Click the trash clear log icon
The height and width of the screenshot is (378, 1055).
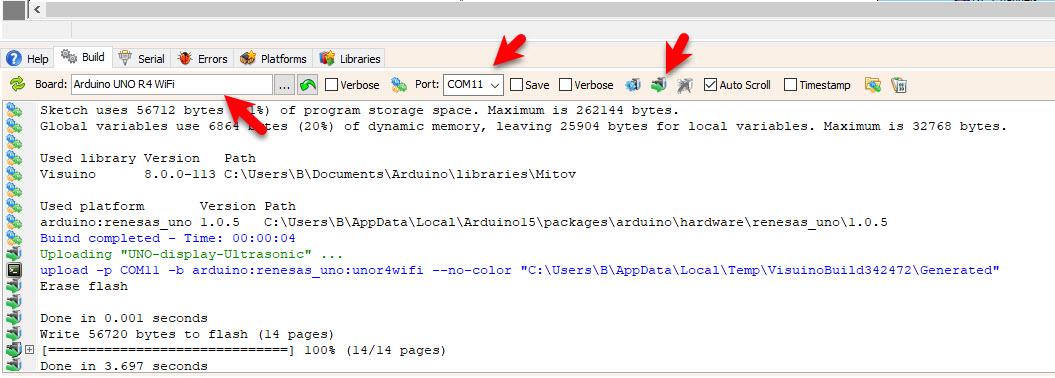coord(899,85)
